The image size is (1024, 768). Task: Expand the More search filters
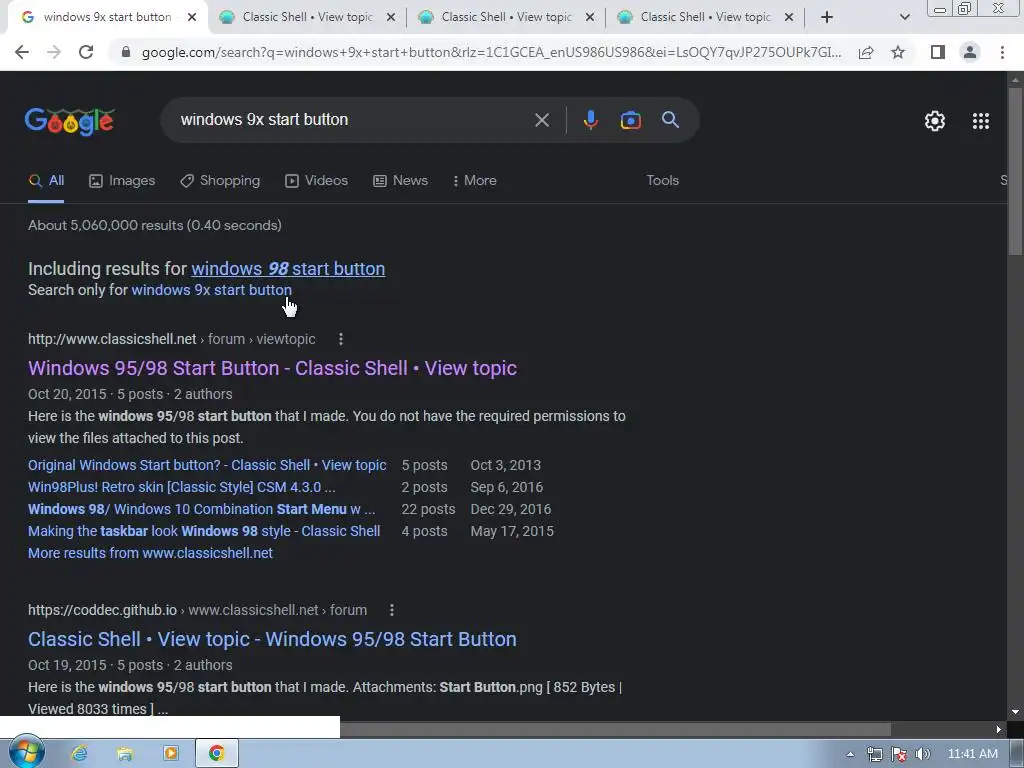tap(475, 181)
